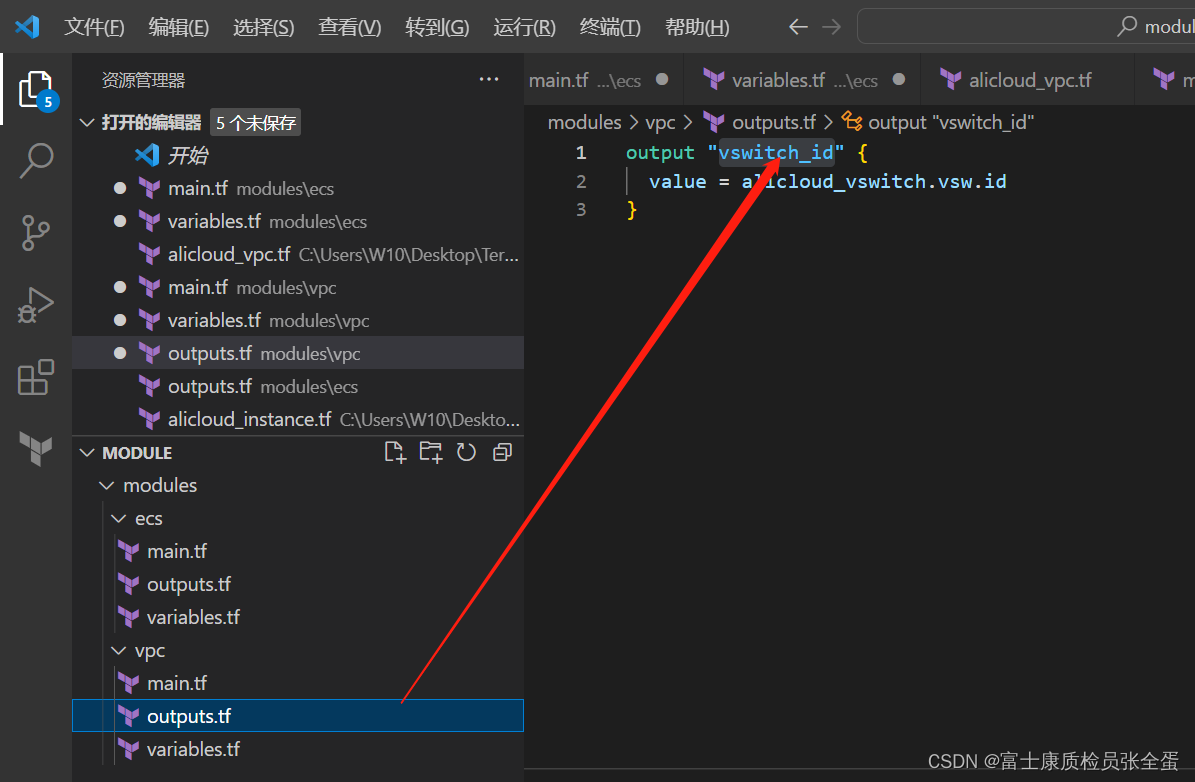Collapse the vpc folder under modules
The height and width of the screenshot is (782, 1195).
pyautogui.click(x=119, y=650)
